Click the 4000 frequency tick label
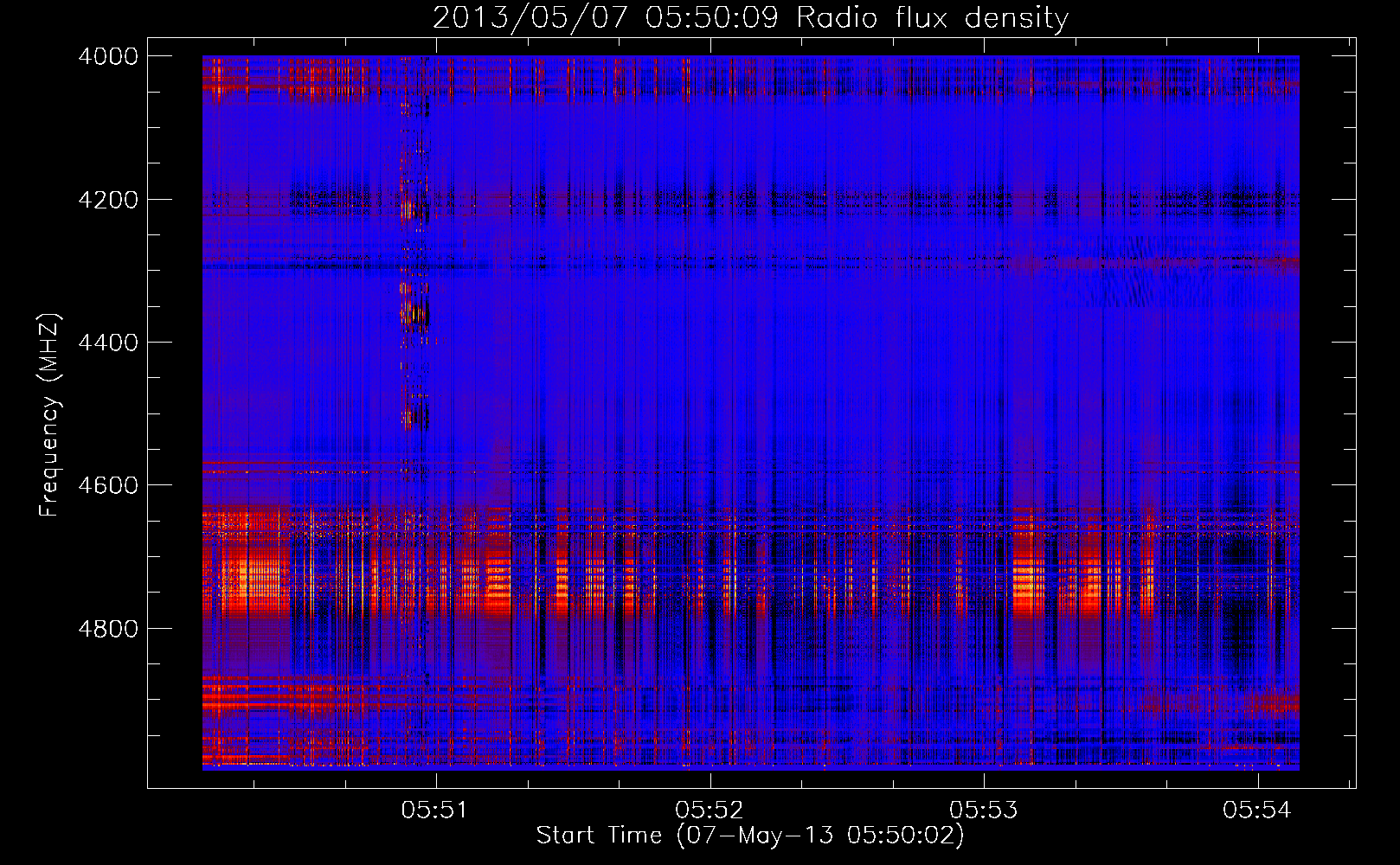This screenshot has width=1400, height=865. tap(108, 56)
